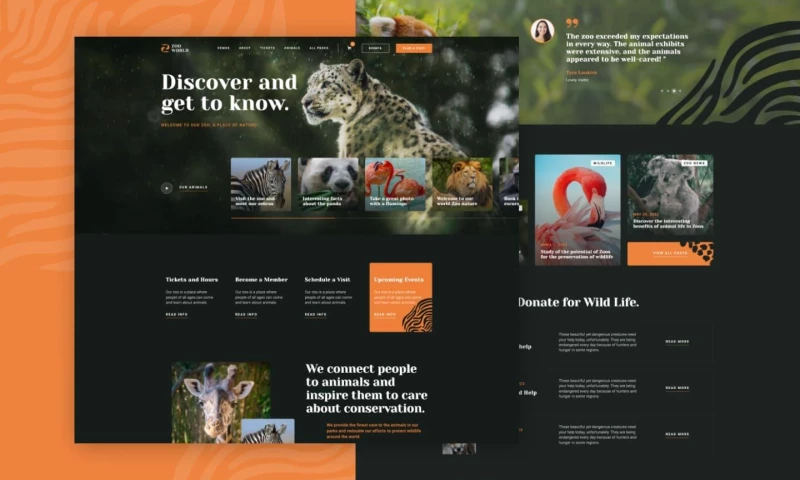Click the outlined Donate button
800x480 pixels.
coord(376,48)
